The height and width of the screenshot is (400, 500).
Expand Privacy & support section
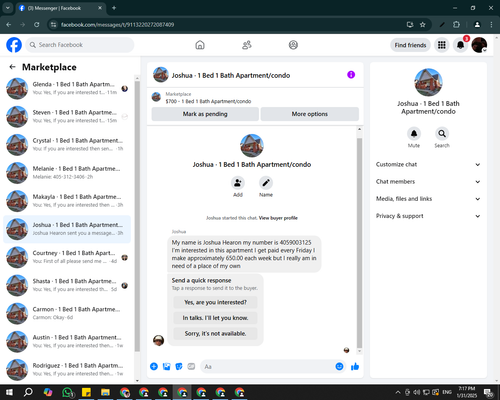click(x=428, y=216)
